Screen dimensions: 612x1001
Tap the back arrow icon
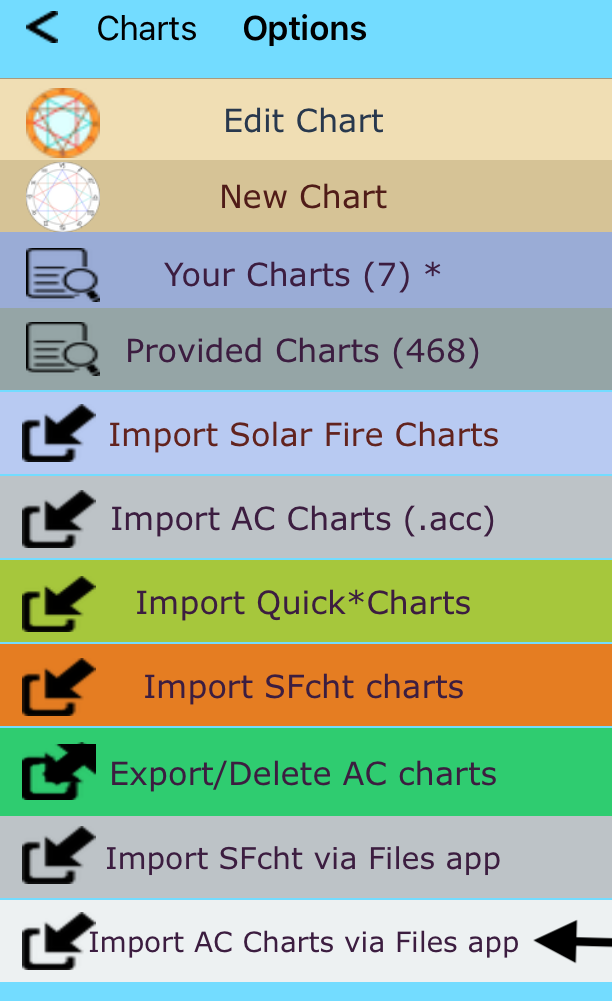pyautogui.click(x=42, y=28)
